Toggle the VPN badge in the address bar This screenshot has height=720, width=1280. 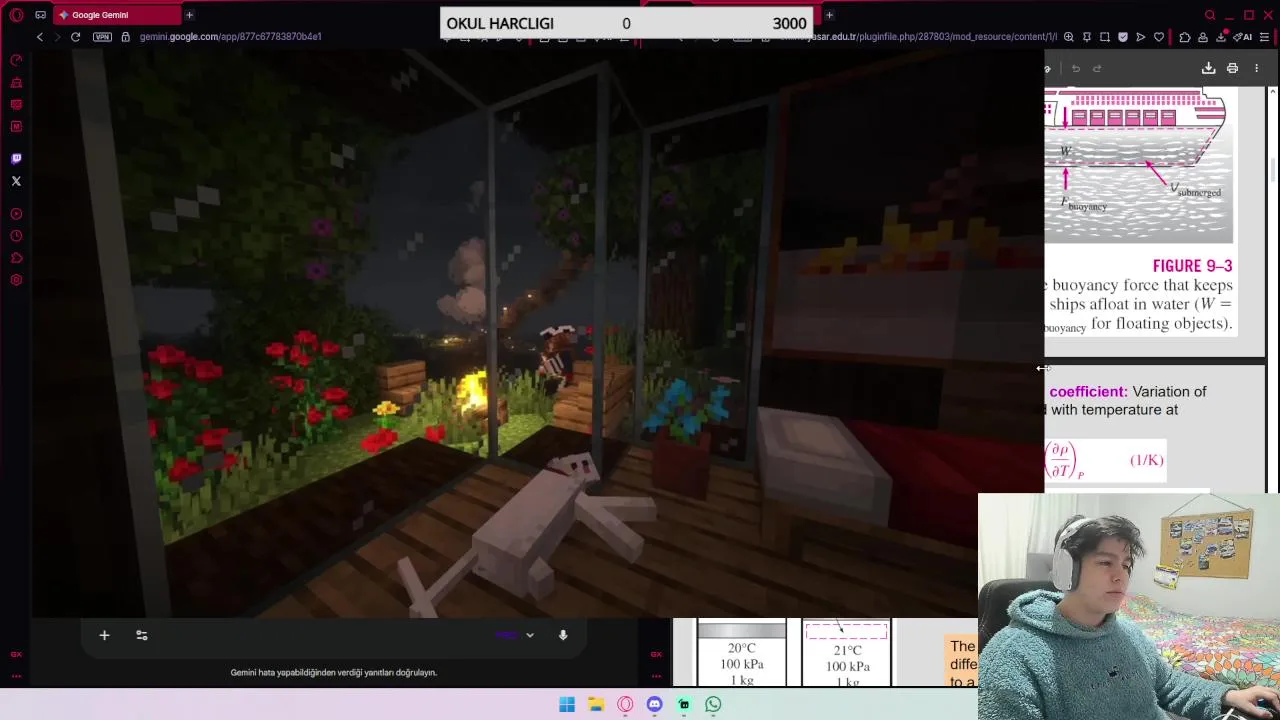[x=102, y=37]
